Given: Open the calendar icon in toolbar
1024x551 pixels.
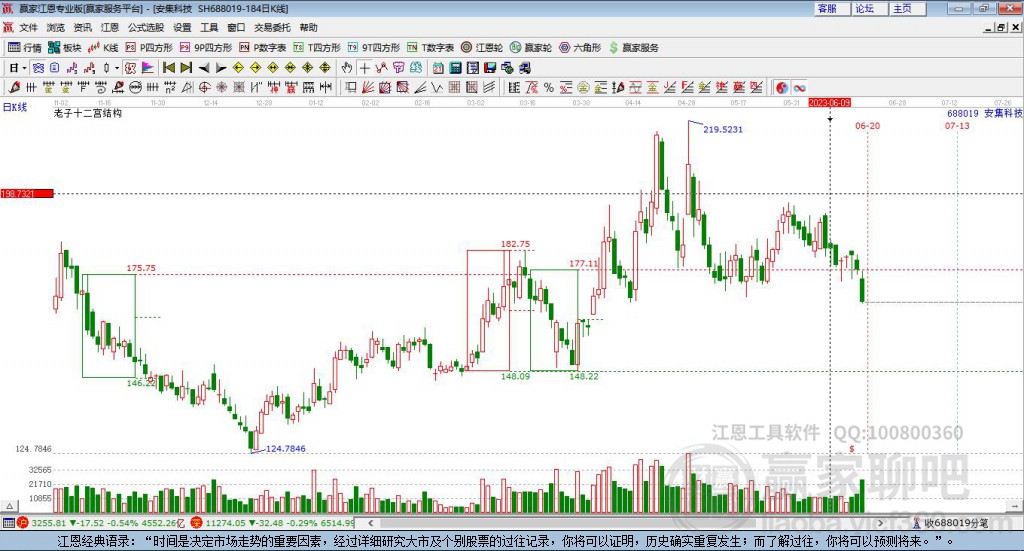Looking at the screenshot, I should 438,68.
